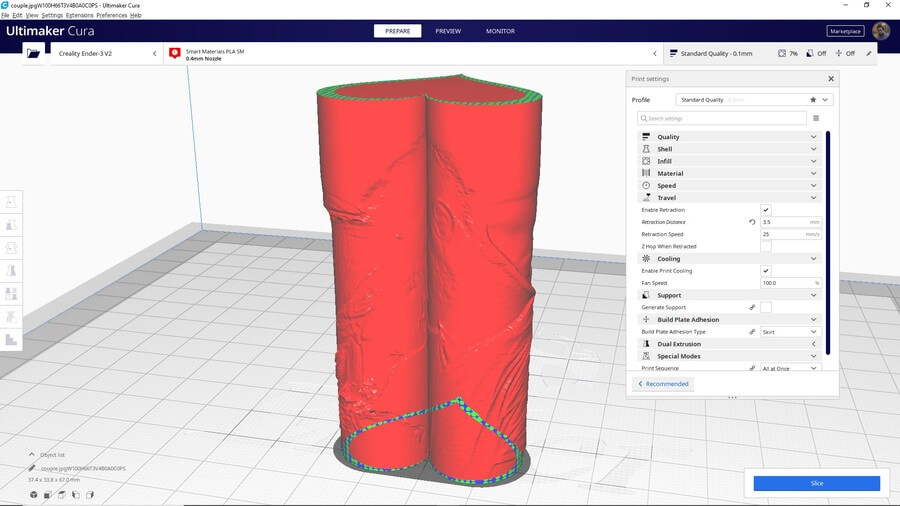Select the Mirror tool in left toolbar

[x=12, y=271]
